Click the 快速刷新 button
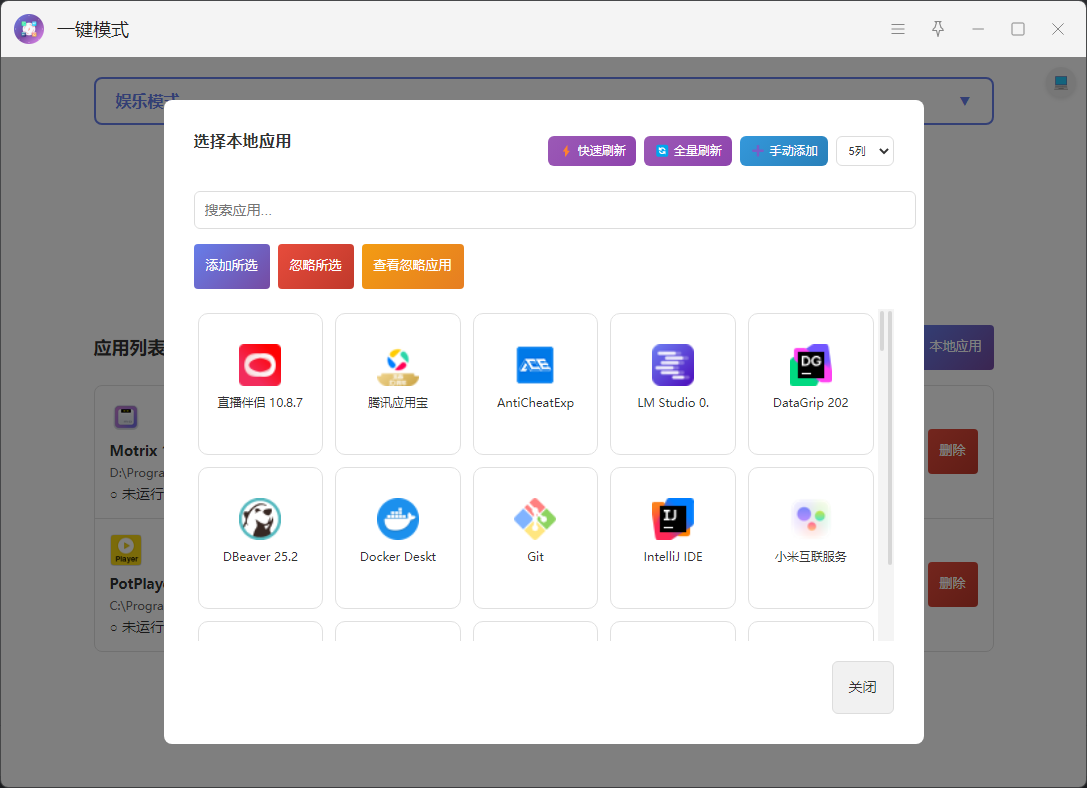This screenshot has height=788, width=1087. click(x=592, y=151)
